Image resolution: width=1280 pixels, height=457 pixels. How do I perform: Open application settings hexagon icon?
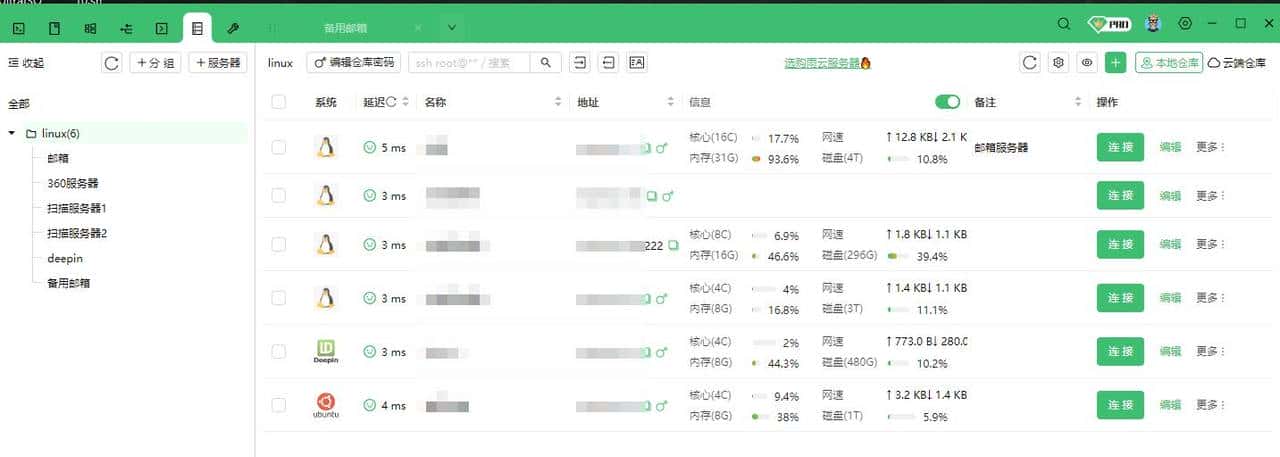tap(1186, 24)
